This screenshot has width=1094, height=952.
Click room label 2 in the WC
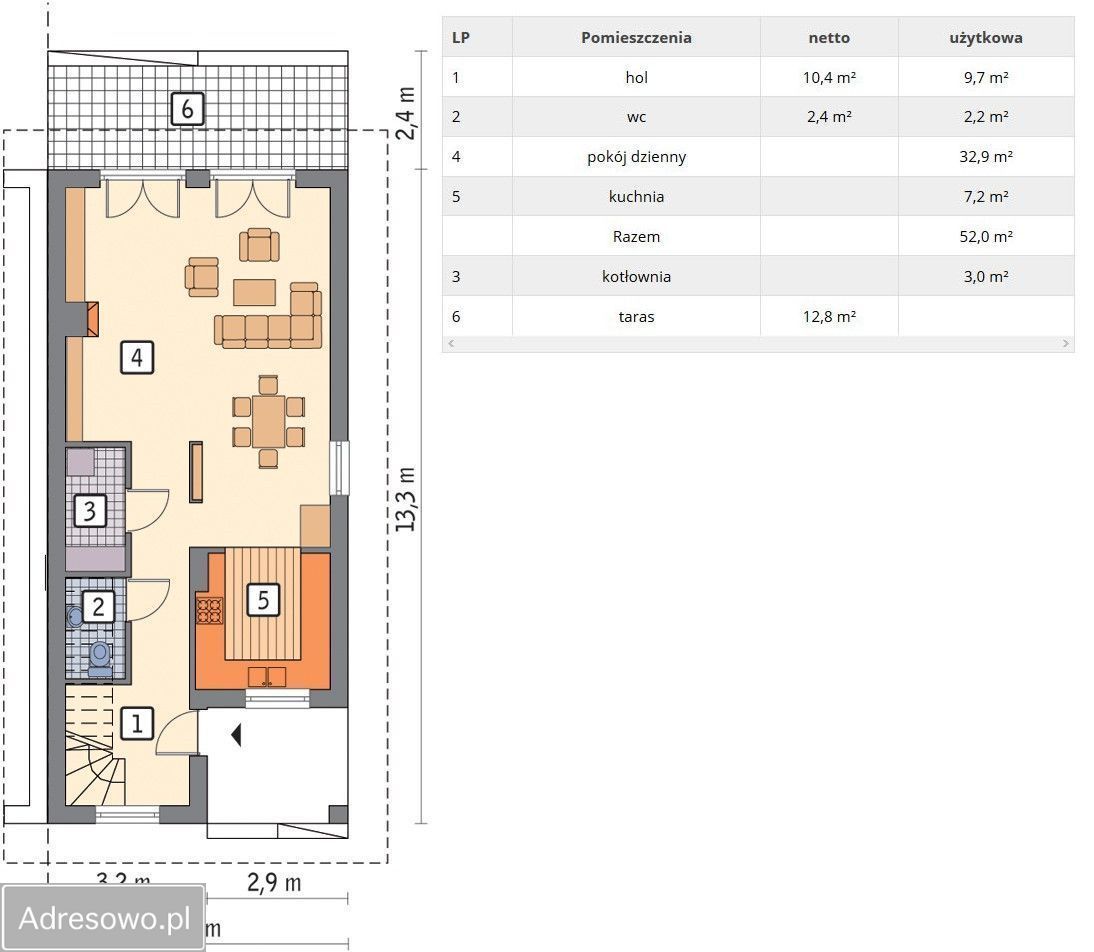[x=98, y=607]
